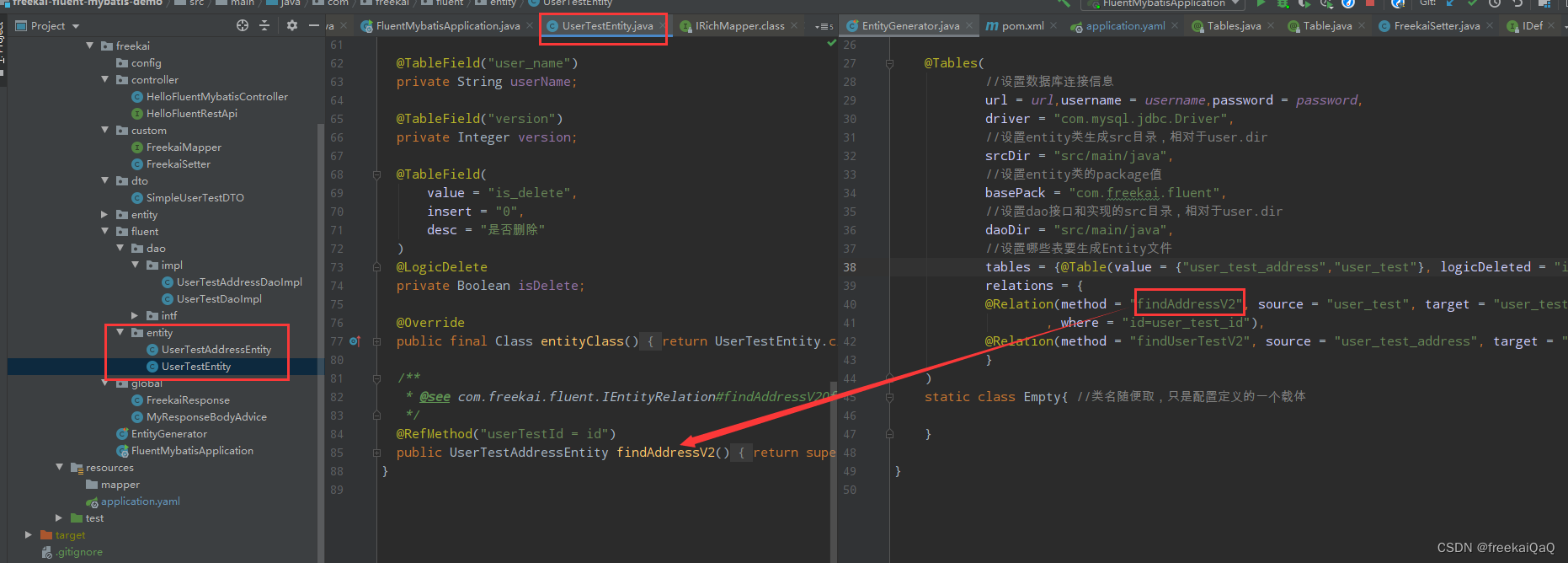The width and height of the screenshot is (1568, 563).
Task: Open Project panel settings gear
Action: pos(291,25)
